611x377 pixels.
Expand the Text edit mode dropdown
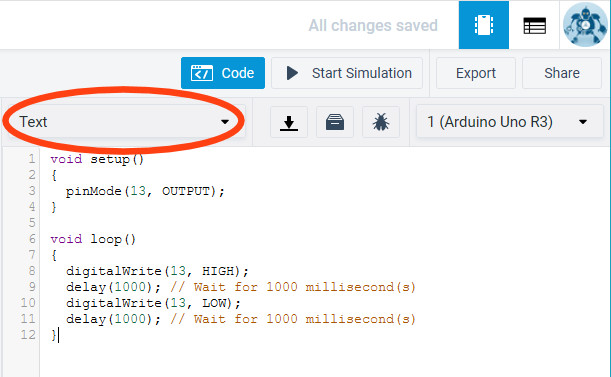[x=124, y=122]
